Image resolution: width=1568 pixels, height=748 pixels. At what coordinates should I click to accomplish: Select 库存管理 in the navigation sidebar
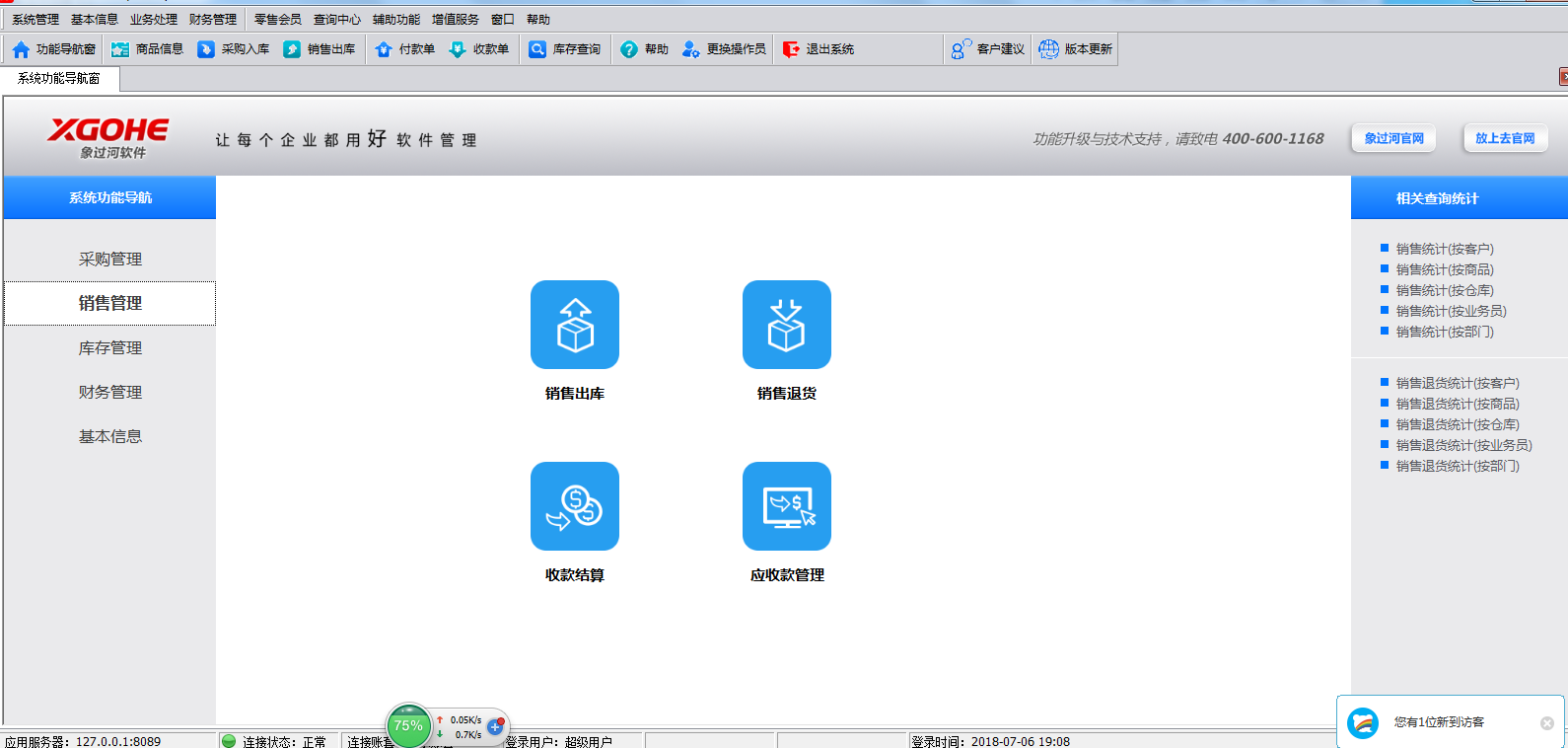pyautogui.click(x=110, y=348)
